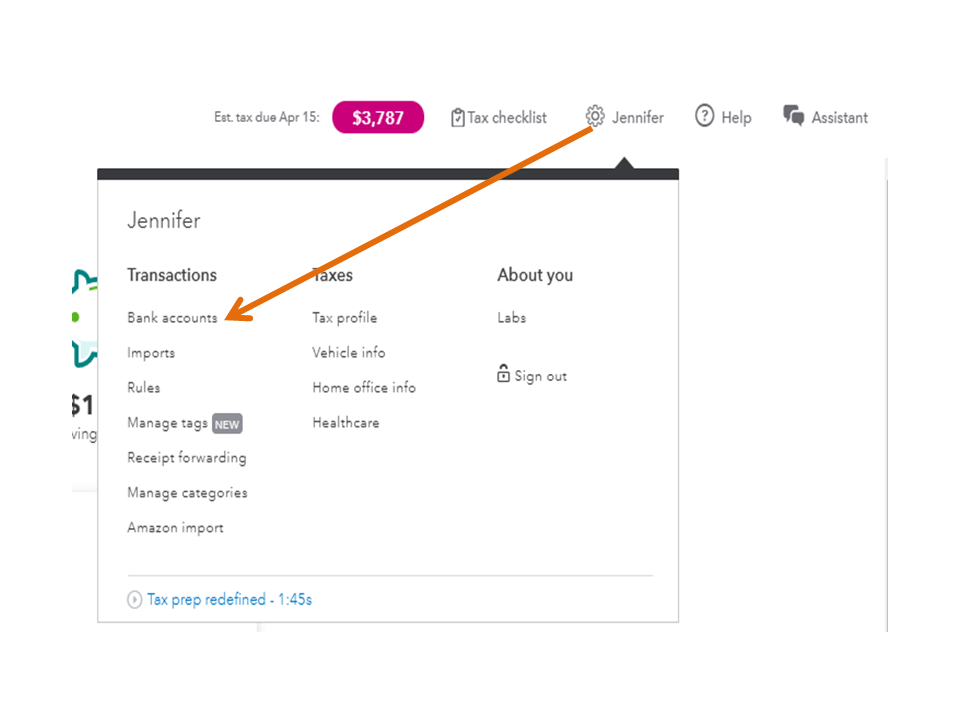Open Tax profile under Taxes
This screenshot has height=720, width=960.
click(x=345, y=318)
